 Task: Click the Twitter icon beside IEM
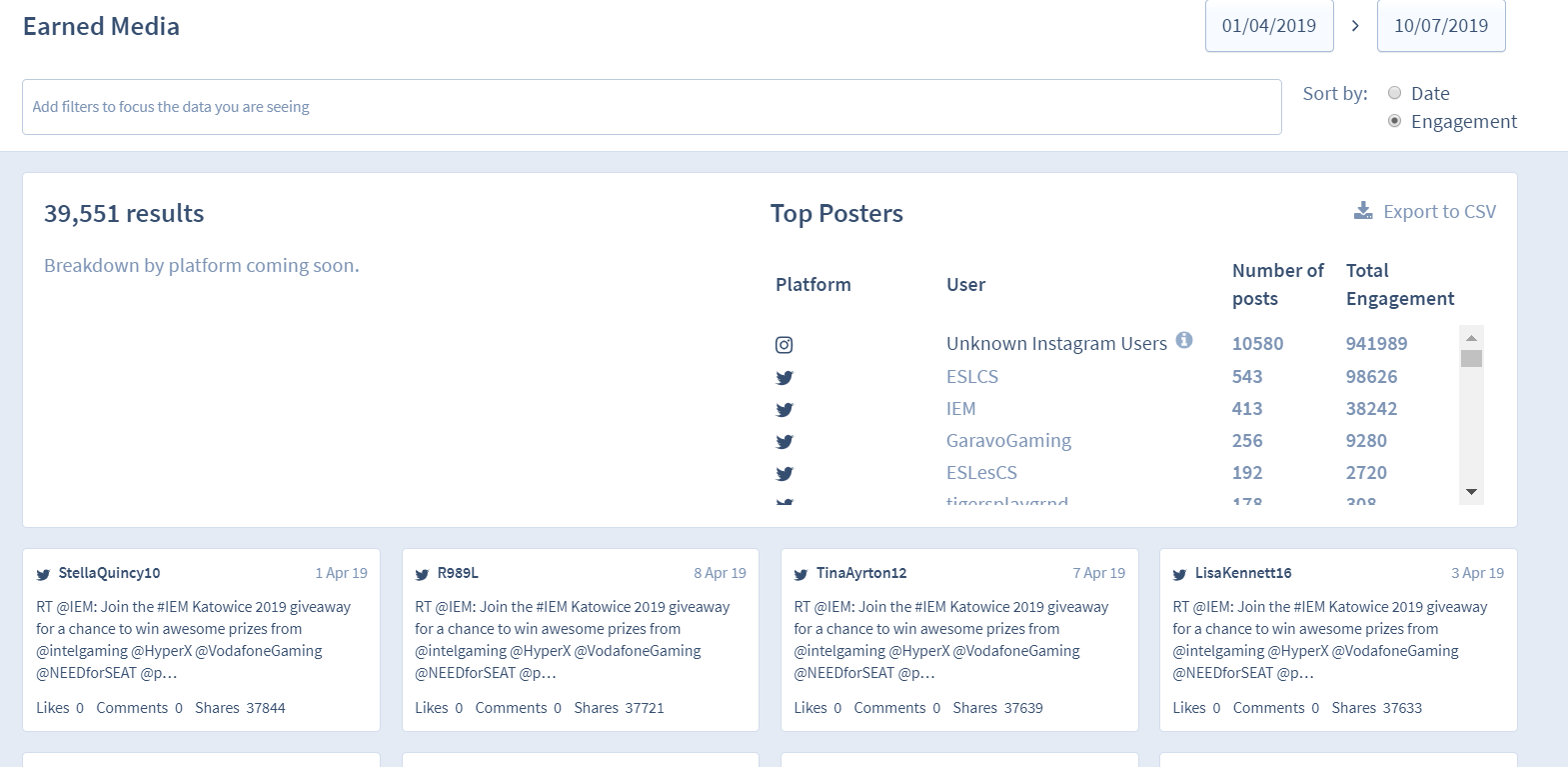point(784,410)
